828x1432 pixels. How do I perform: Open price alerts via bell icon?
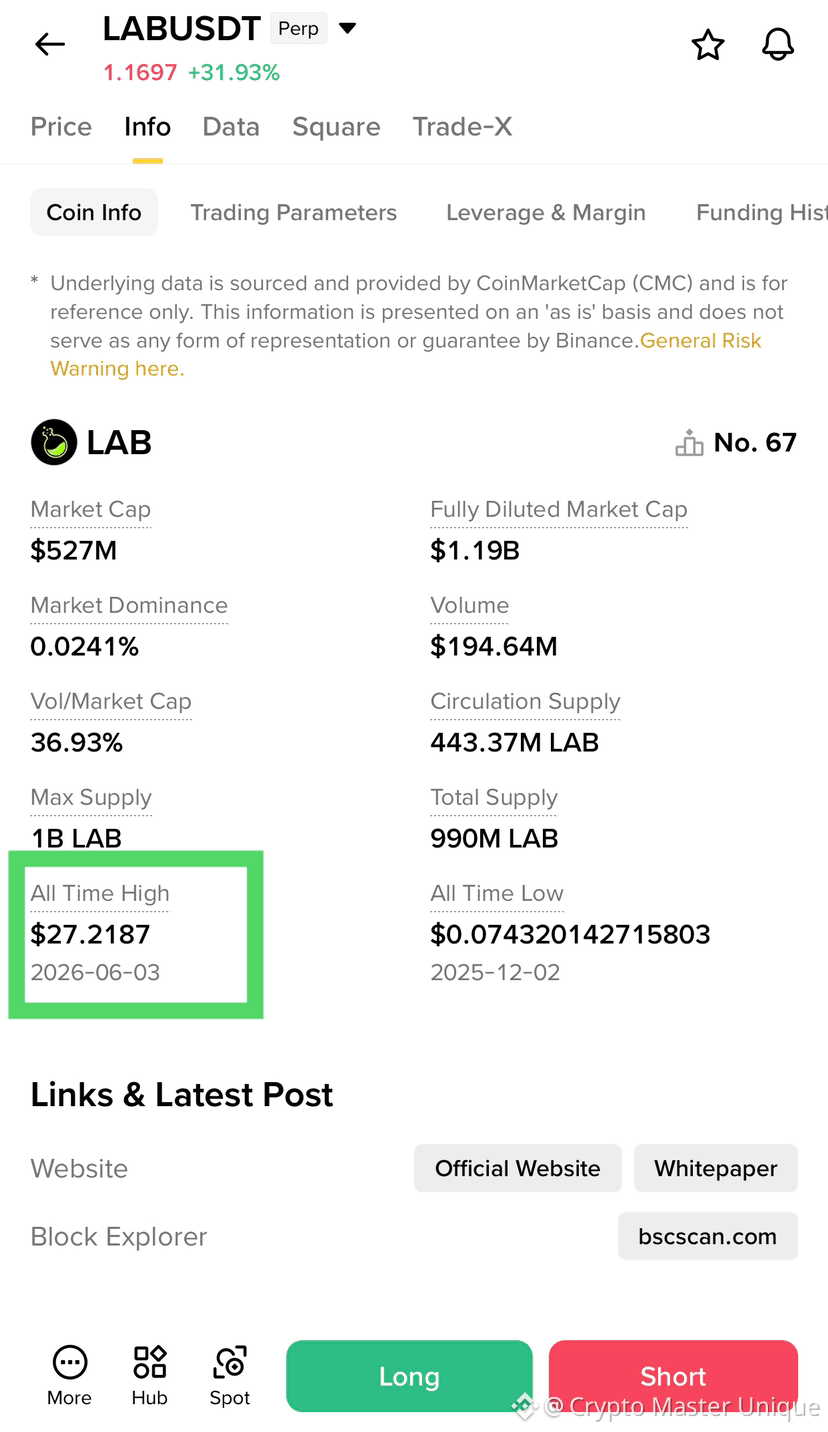pyautogui.click(x=778, y=45)
